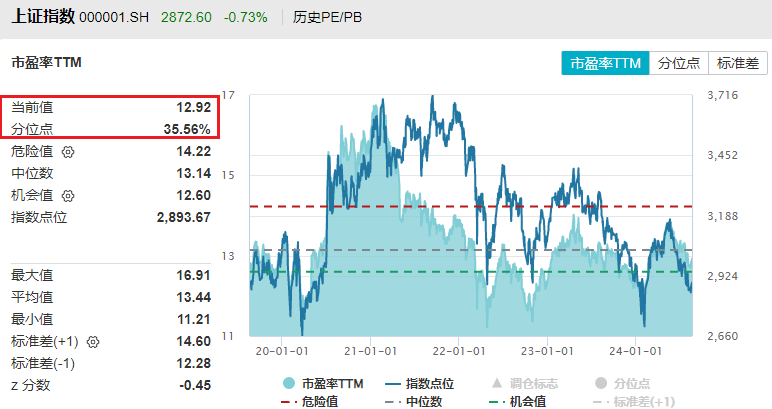The image size is (772, 409).
Task: Toggle the 市盈率TTM series in legend
Action: click(289, 382)
